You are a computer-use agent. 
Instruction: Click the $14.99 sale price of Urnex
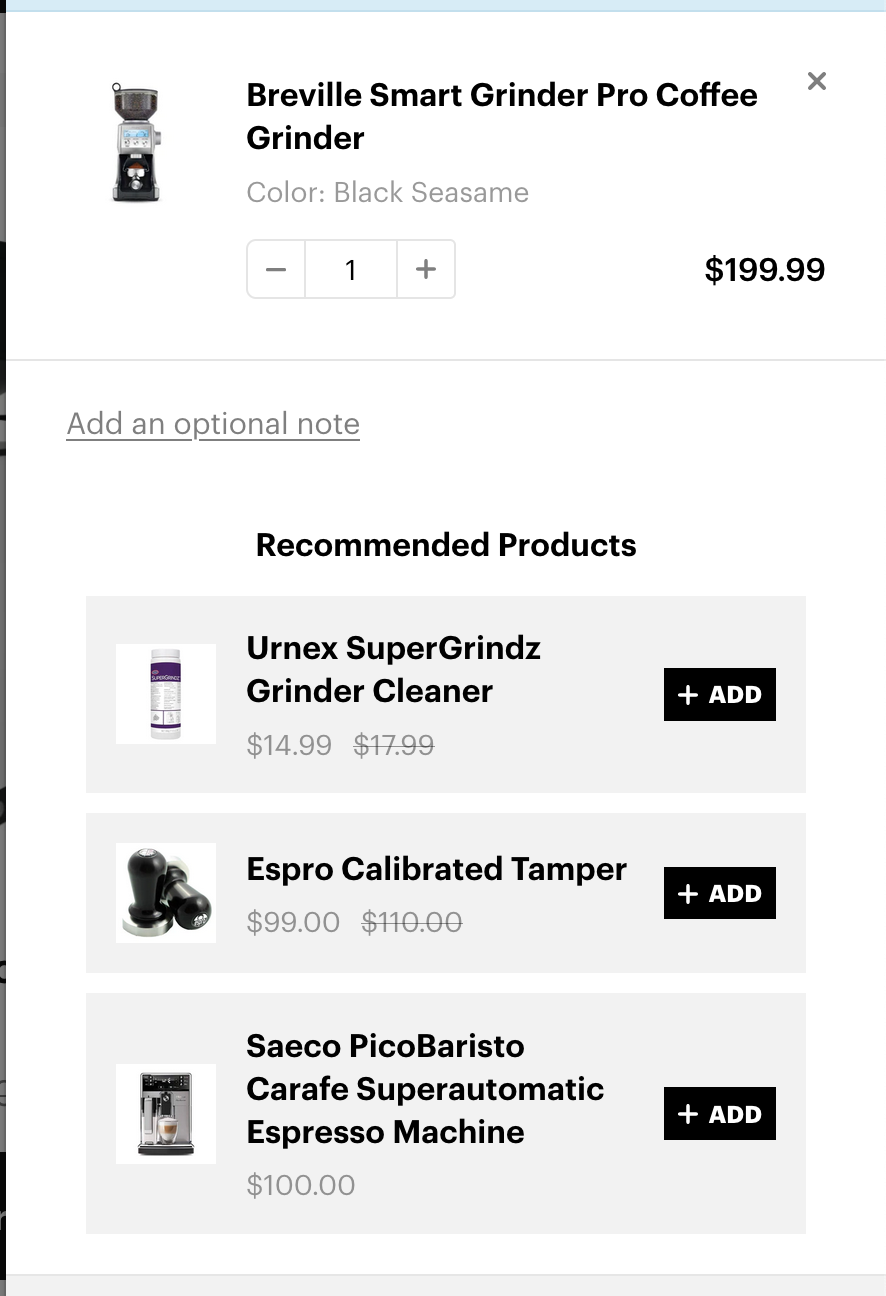[289, 745]
